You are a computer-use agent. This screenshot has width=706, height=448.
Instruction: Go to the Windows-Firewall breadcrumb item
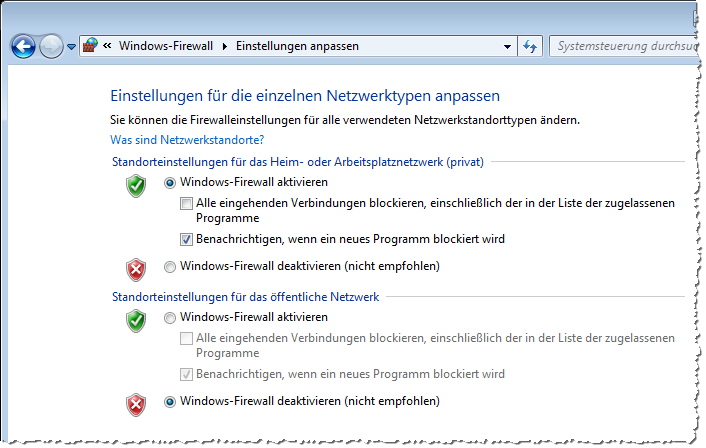[x=166, y=46]
